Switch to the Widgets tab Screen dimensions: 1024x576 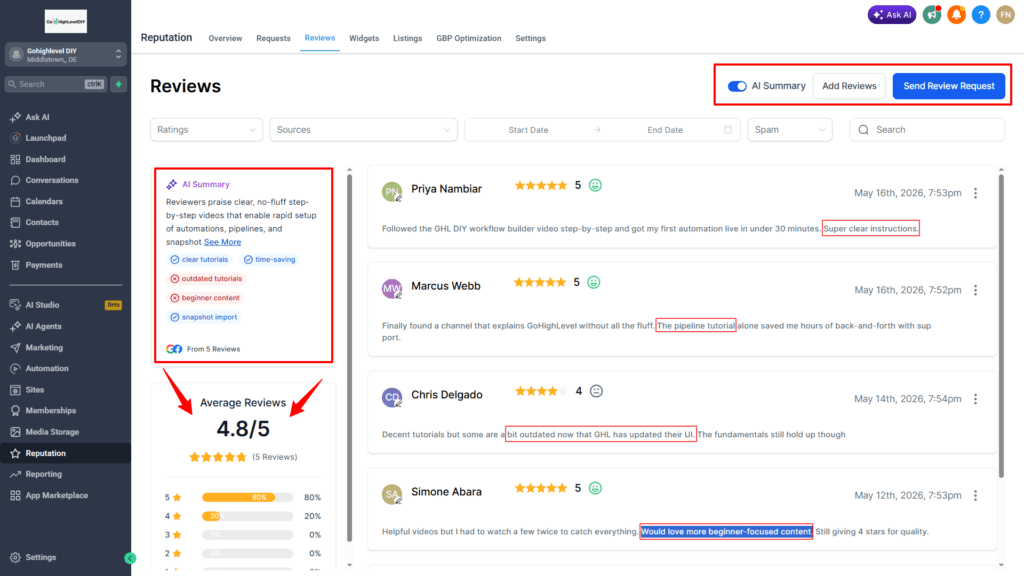364,39
